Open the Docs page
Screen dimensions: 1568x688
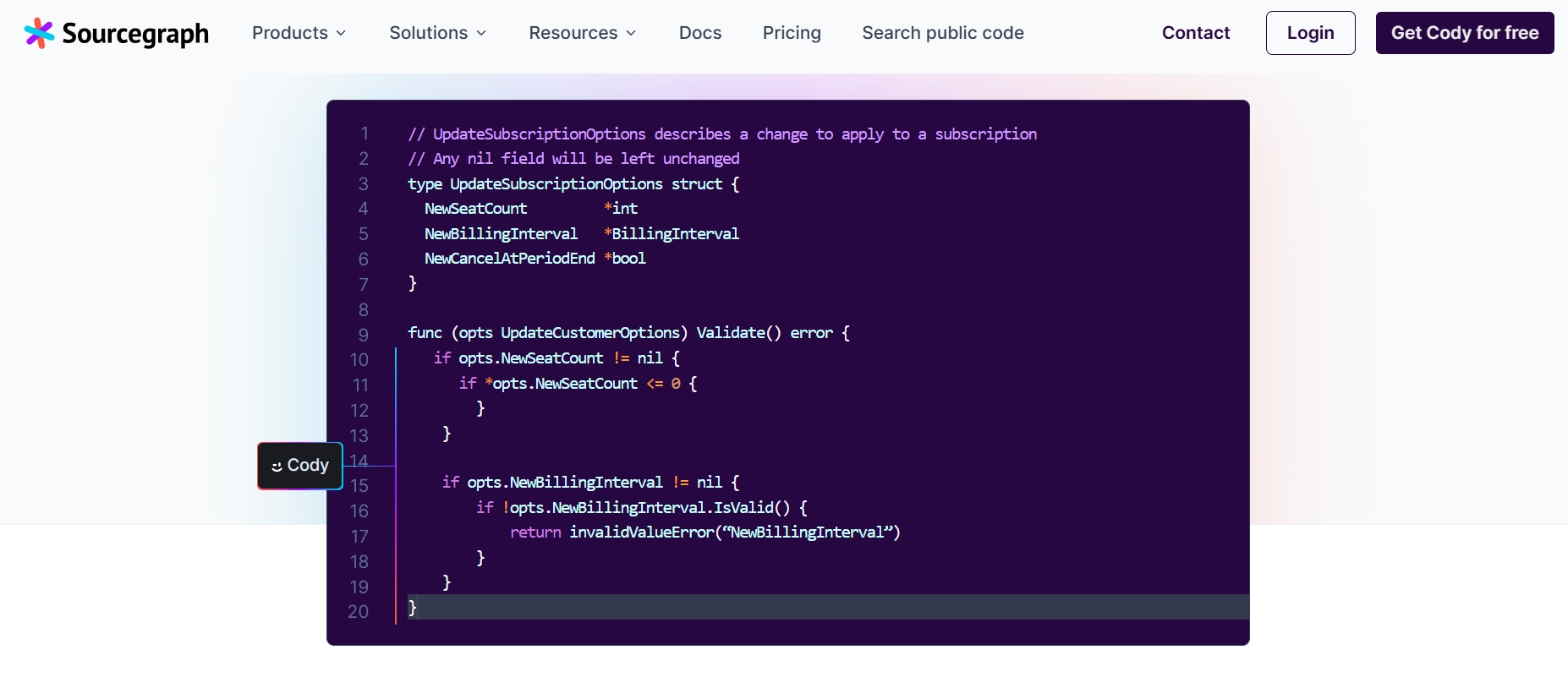click(x=699, y=33)
